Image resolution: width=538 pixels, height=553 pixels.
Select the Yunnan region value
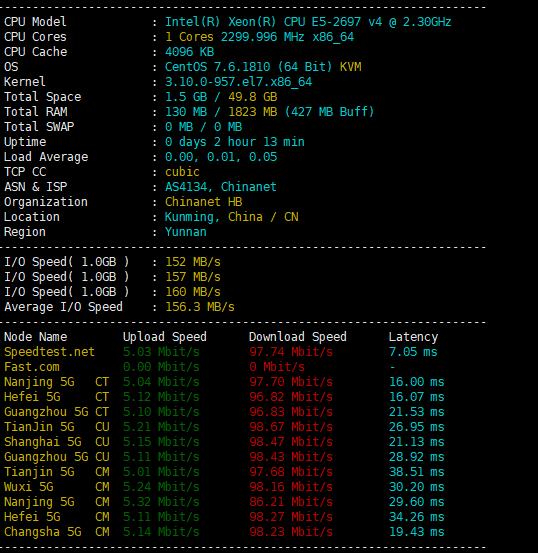click(x=186, y=232)
